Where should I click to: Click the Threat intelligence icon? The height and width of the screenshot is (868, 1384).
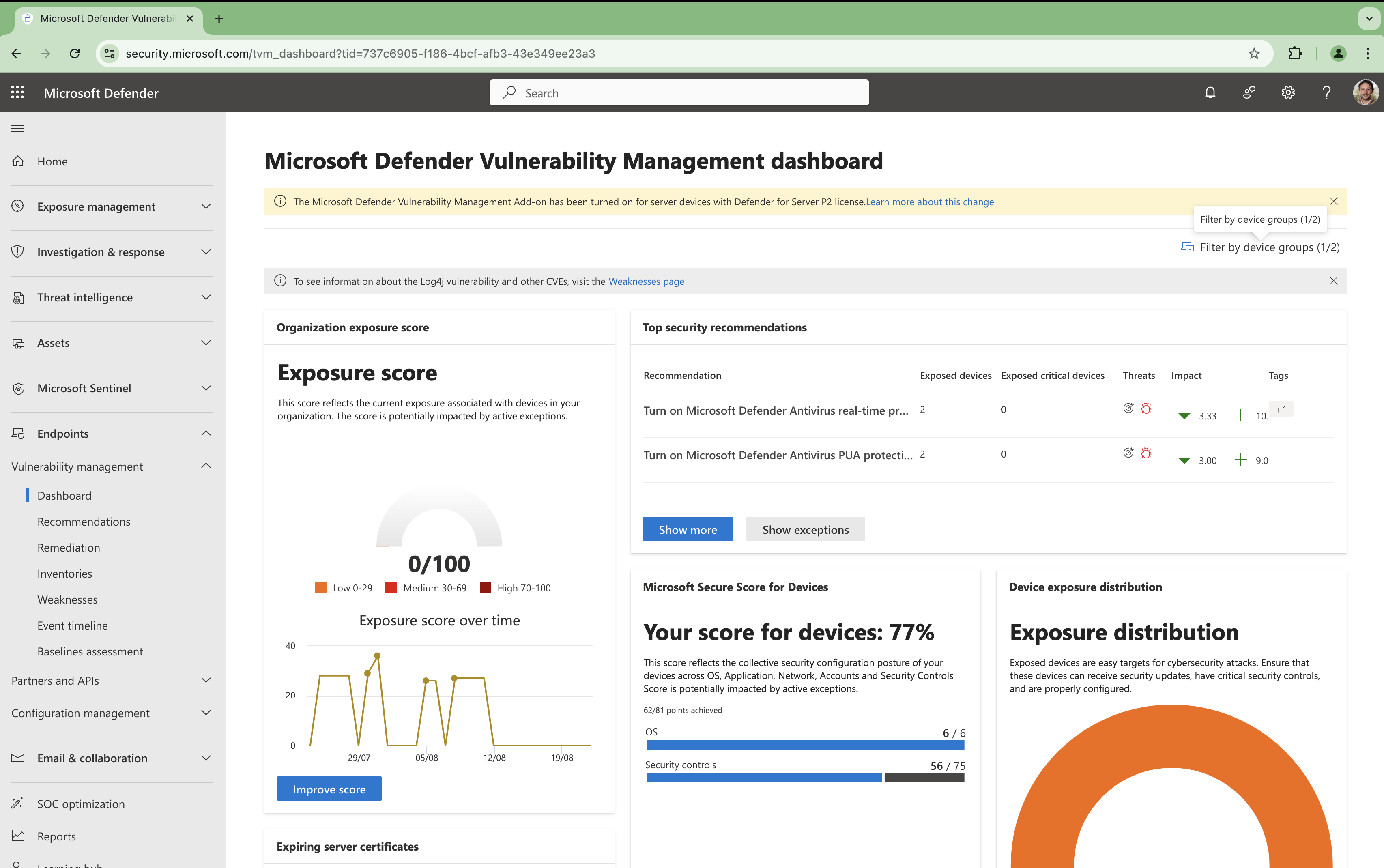tap(18, 297)
